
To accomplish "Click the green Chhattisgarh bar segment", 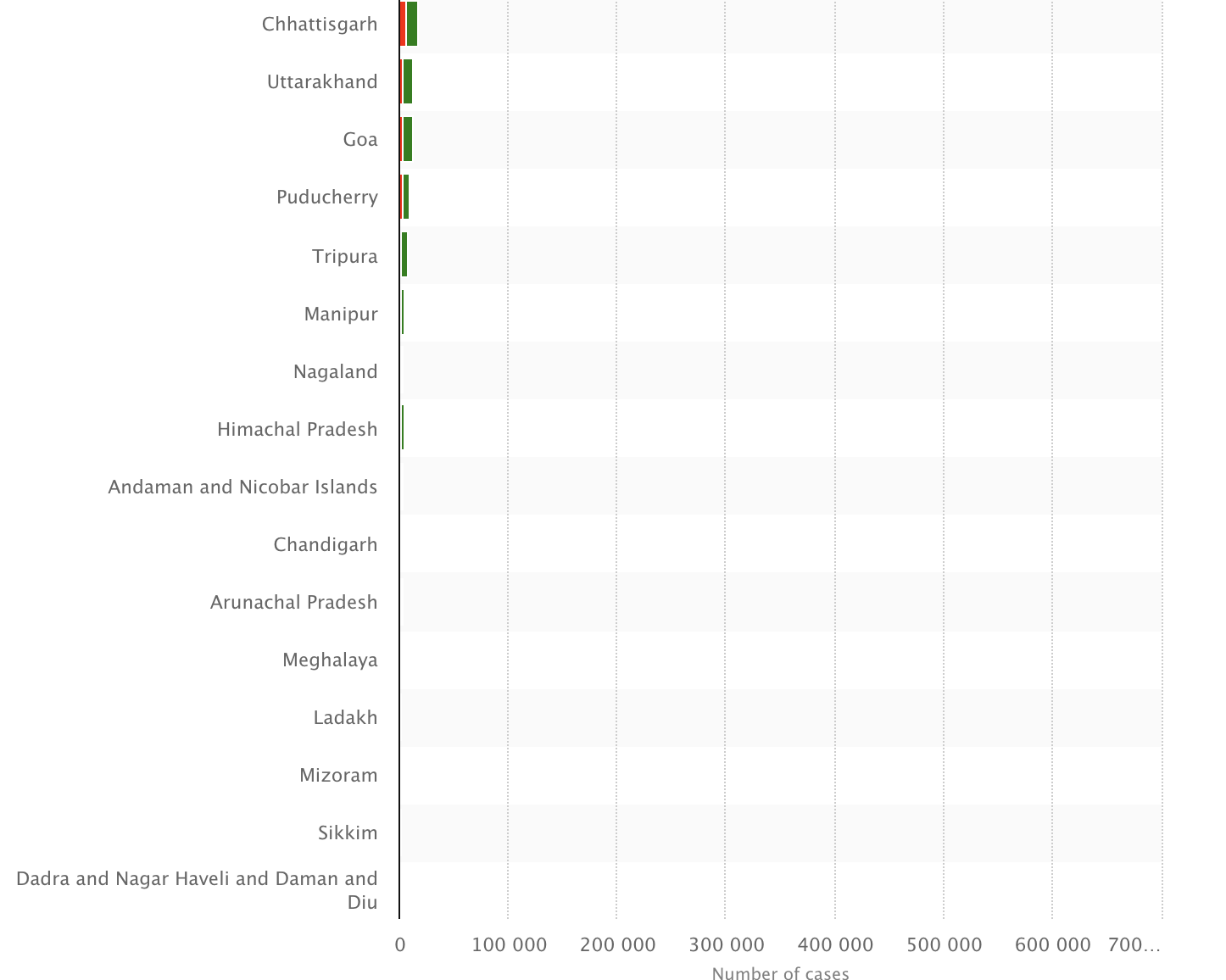I will [x=412, y=24].
